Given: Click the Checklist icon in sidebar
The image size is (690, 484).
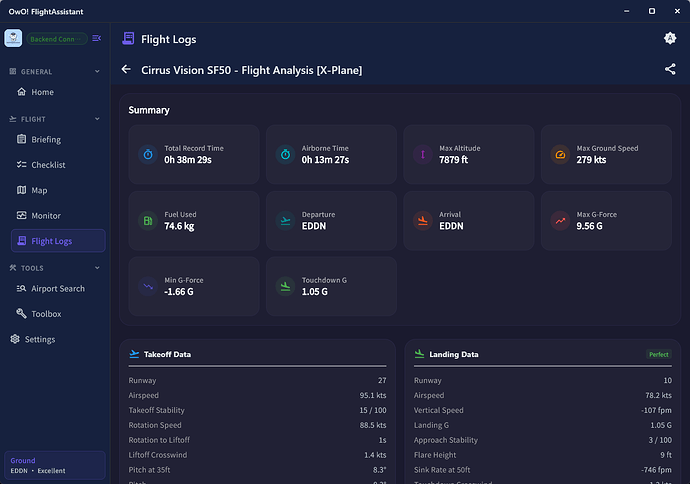Looking at the screenshot, I should 21,165.
